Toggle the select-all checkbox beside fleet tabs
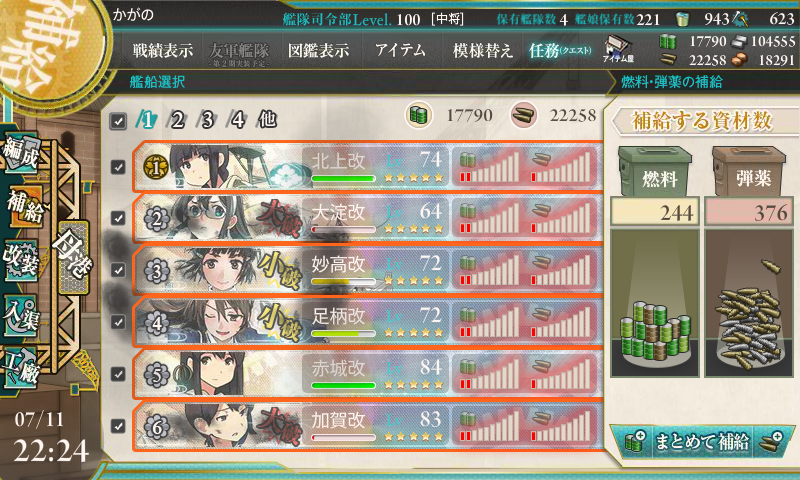800x480 pixels. 118,121
